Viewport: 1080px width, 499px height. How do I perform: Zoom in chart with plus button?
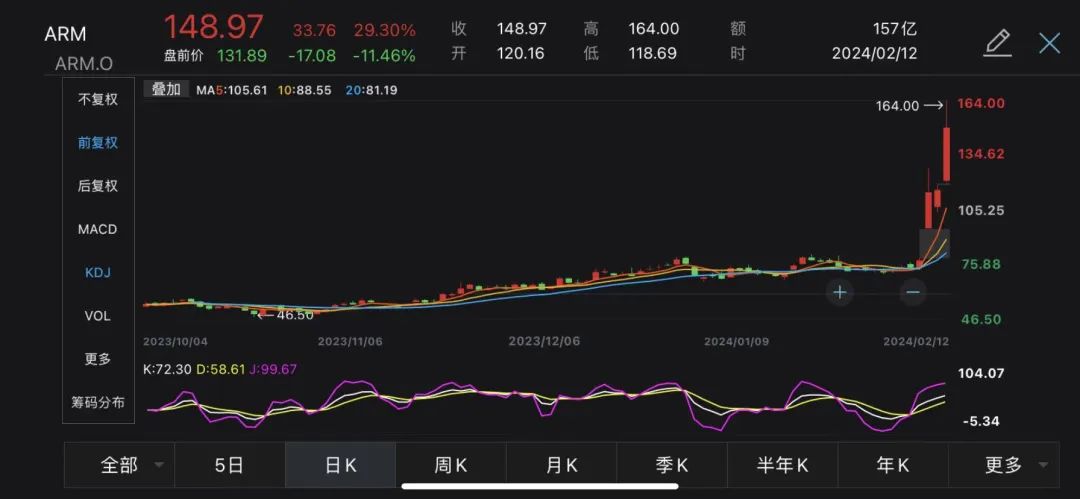click(840, 292)
